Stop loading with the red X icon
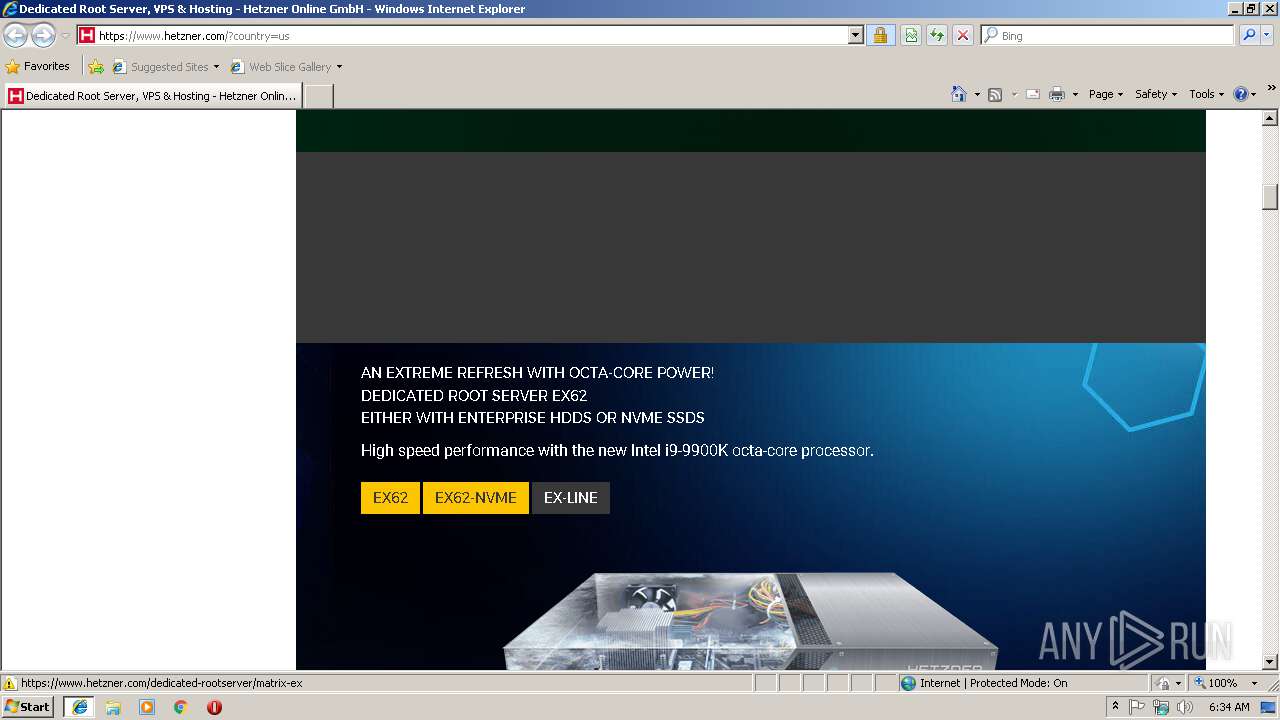Screen dimensions: 1280x720 963,35
